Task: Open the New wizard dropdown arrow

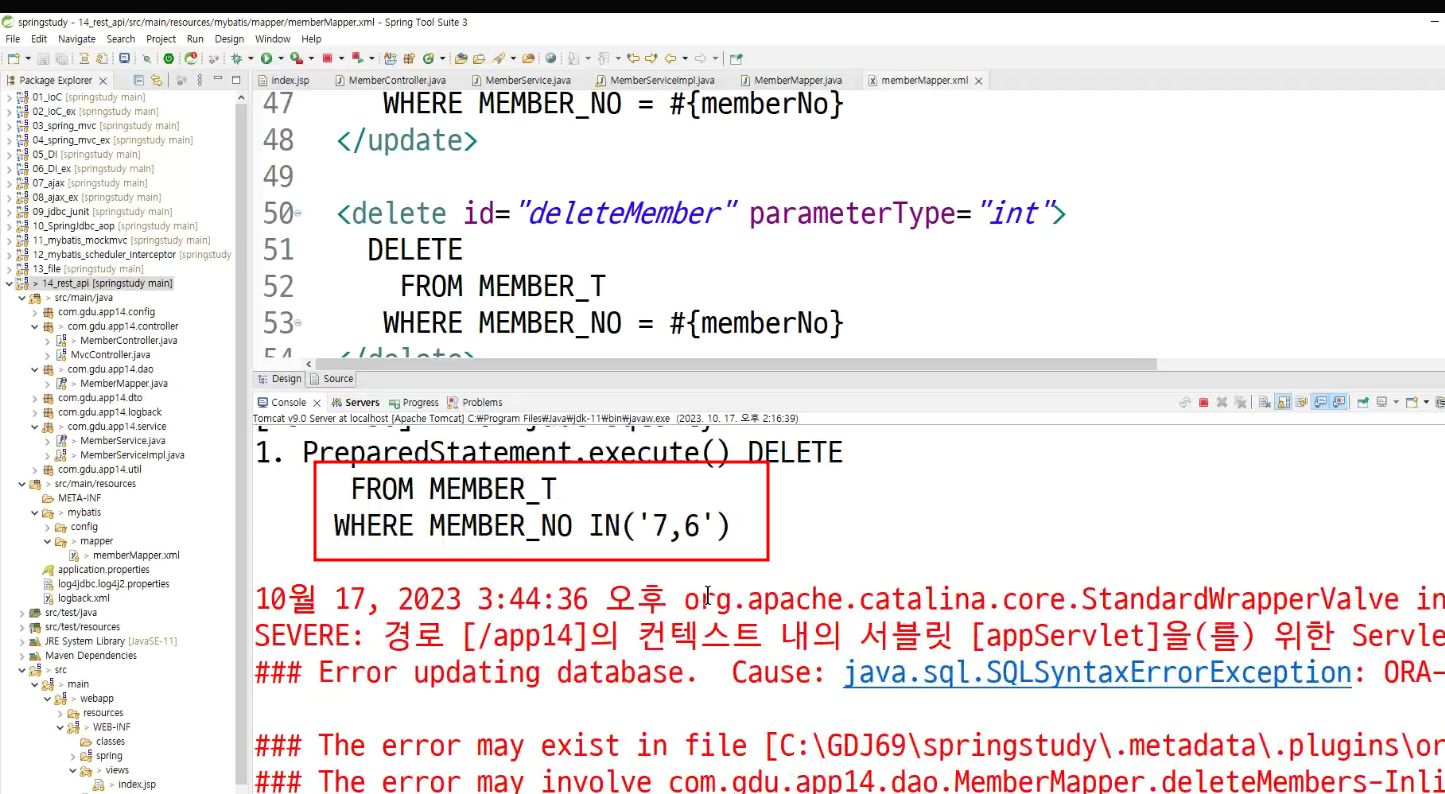Action: (28, 59)
